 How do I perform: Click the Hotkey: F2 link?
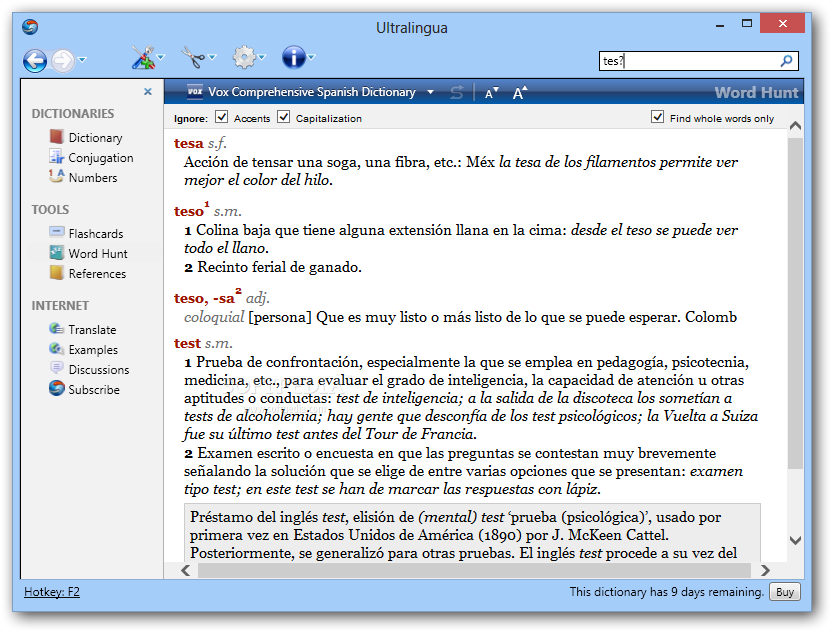click(52, 592)
